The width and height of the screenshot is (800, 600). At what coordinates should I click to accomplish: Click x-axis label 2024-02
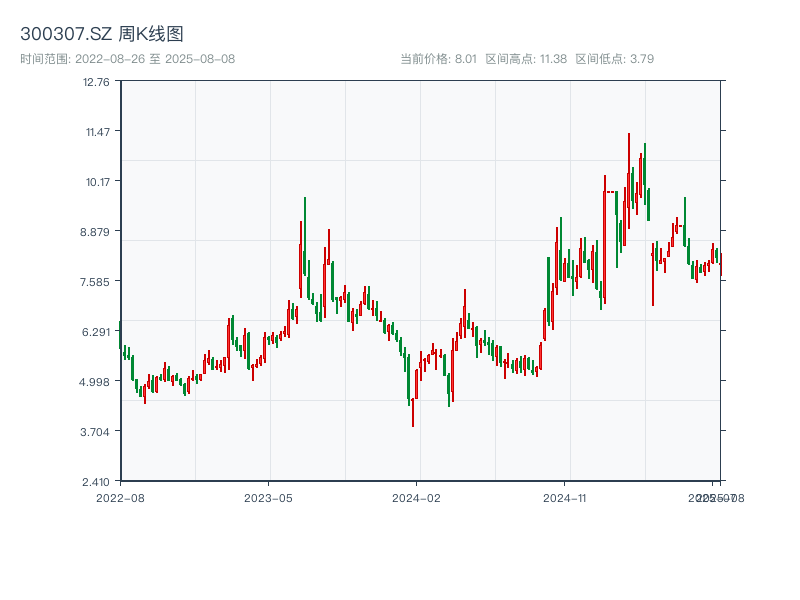tap(416, 498)
